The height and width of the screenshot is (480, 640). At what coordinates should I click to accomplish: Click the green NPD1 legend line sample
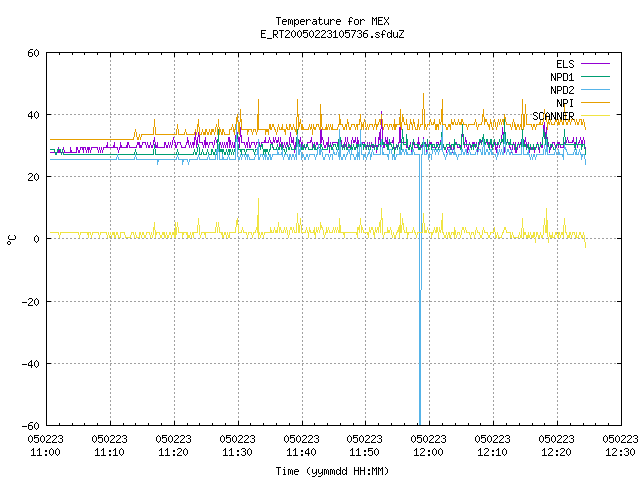coord(595,77)
